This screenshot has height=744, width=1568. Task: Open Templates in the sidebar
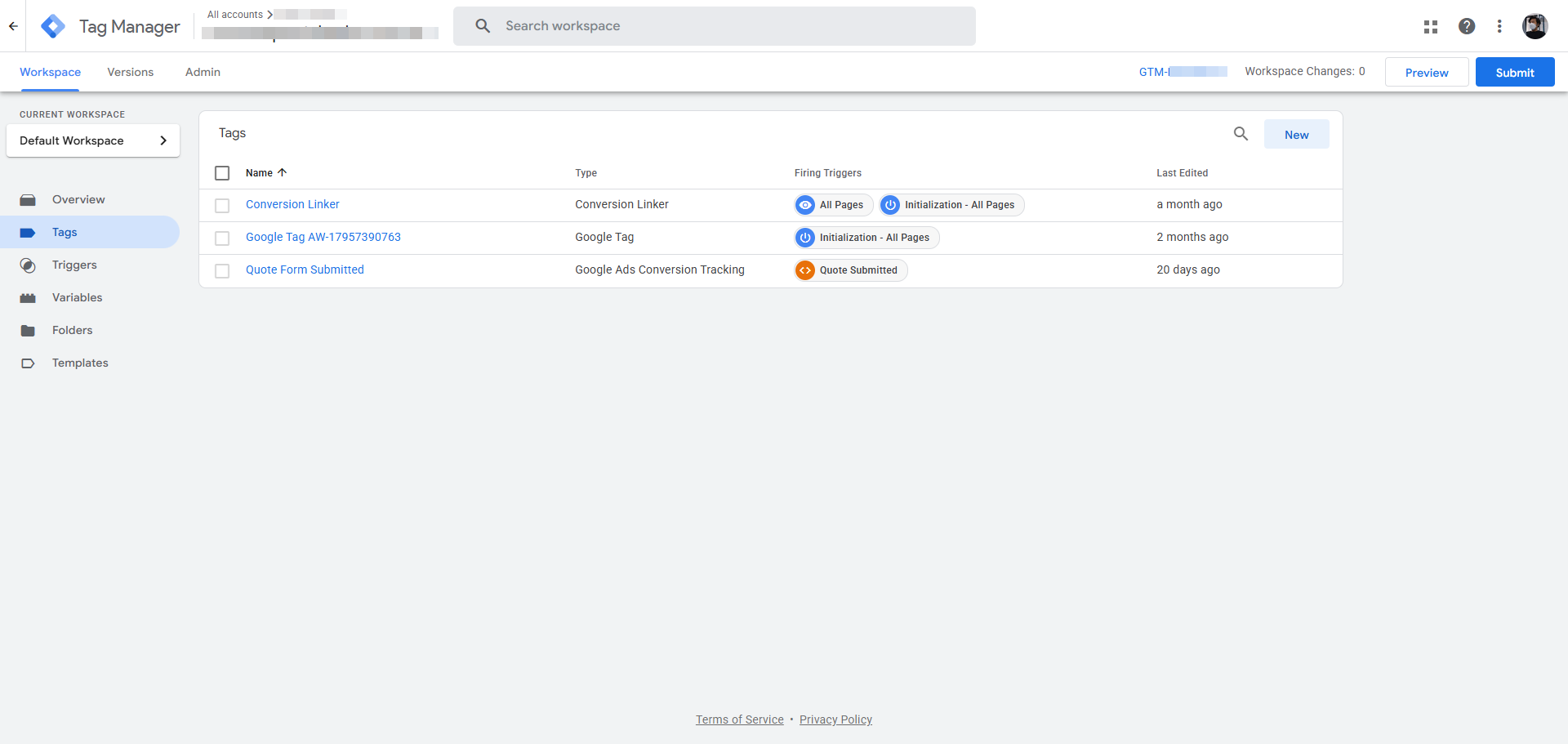tap(90, 363)
